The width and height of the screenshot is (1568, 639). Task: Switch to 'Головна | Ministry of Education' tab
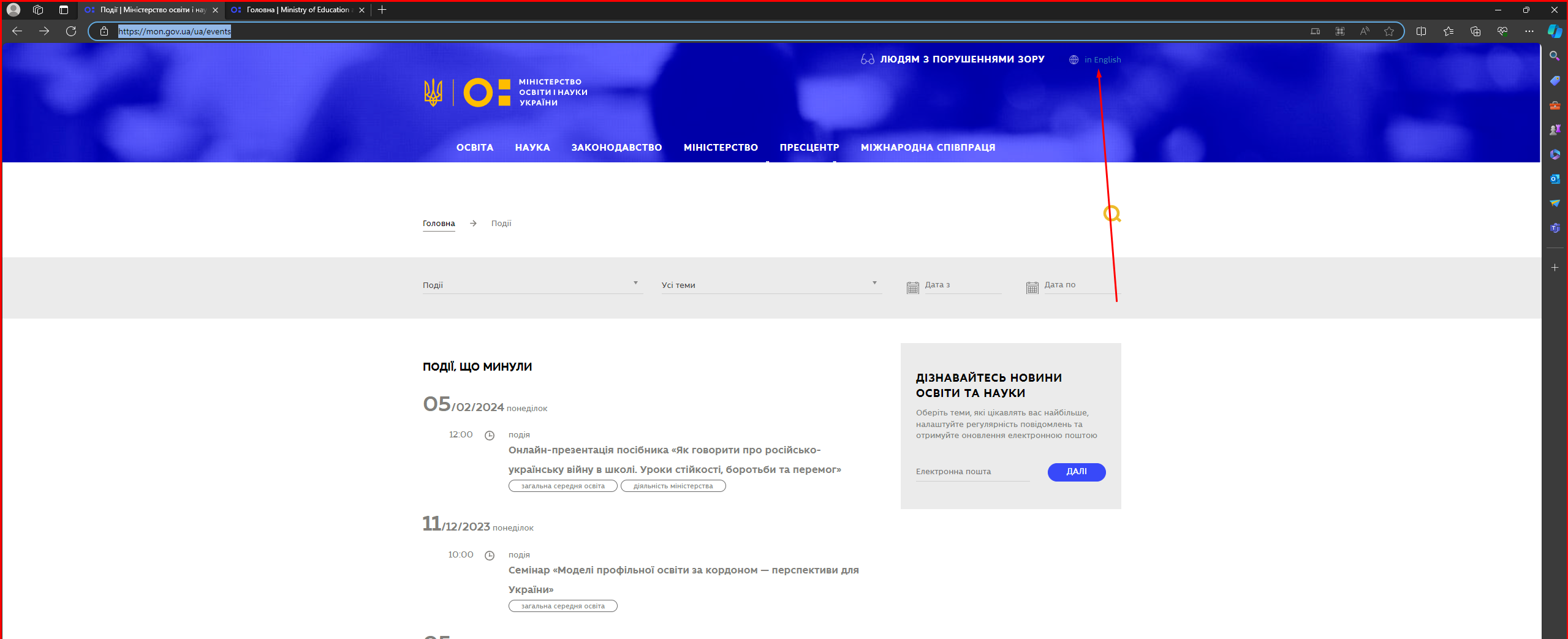click(x=297, y=10)
